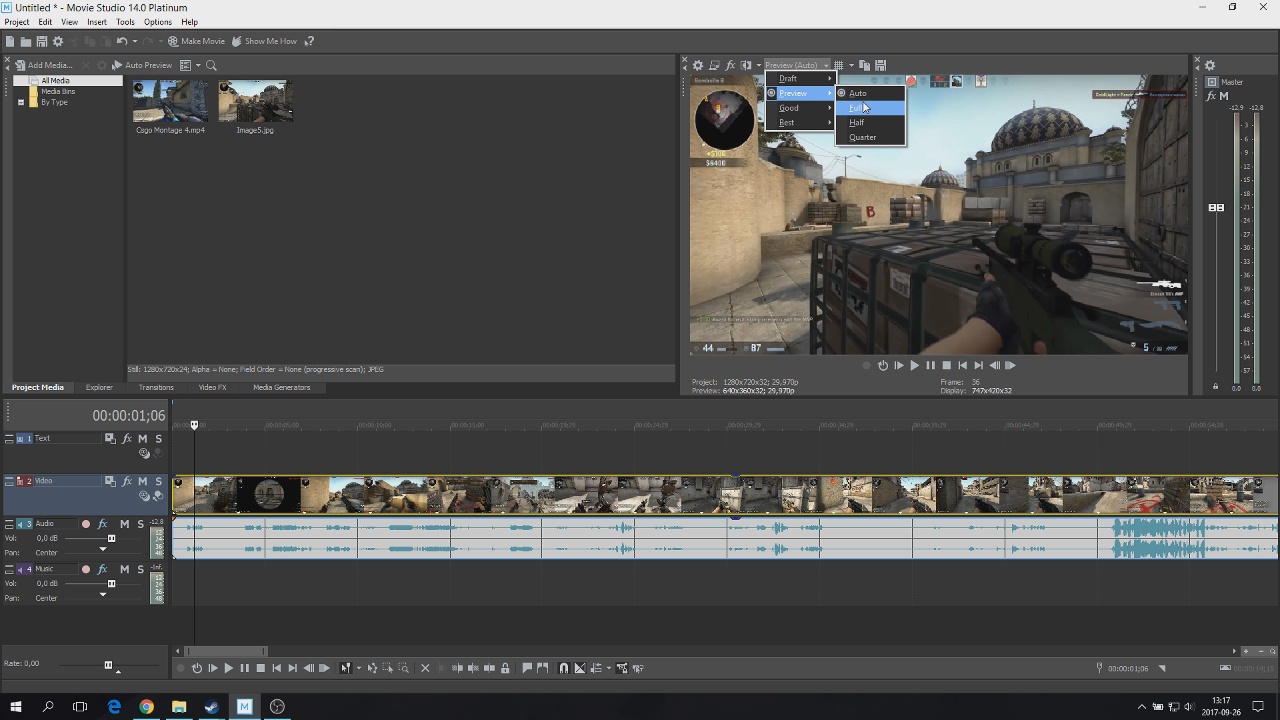Choose Full preview quality
This screenshot has height=720, width=1280.
(x=870, y=108)
